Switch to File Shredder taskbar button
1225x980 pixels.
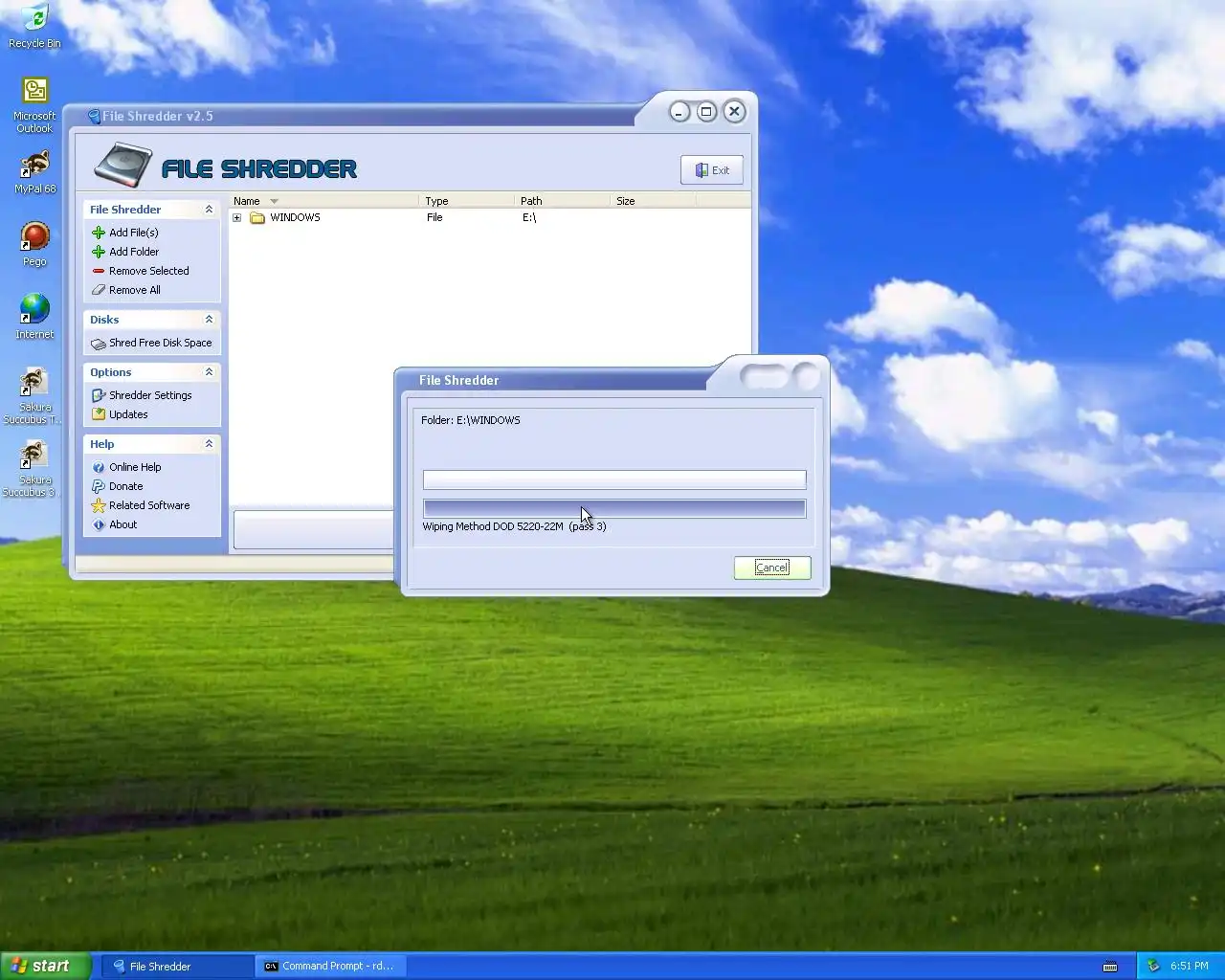click(178, 967)
